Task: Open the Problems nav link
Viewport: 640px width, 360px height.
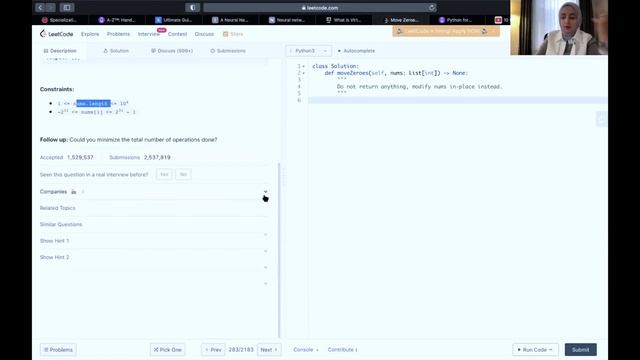Action: (118, 34)
